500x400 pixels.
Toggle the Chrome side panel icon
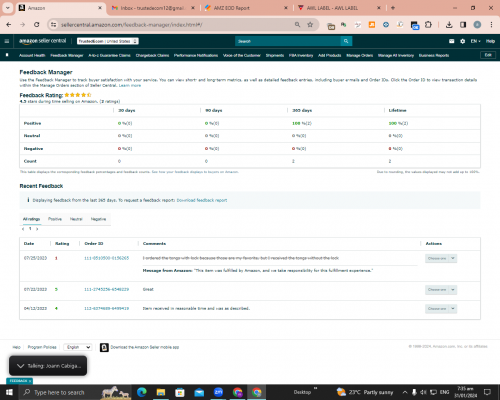tap(463, 24)
